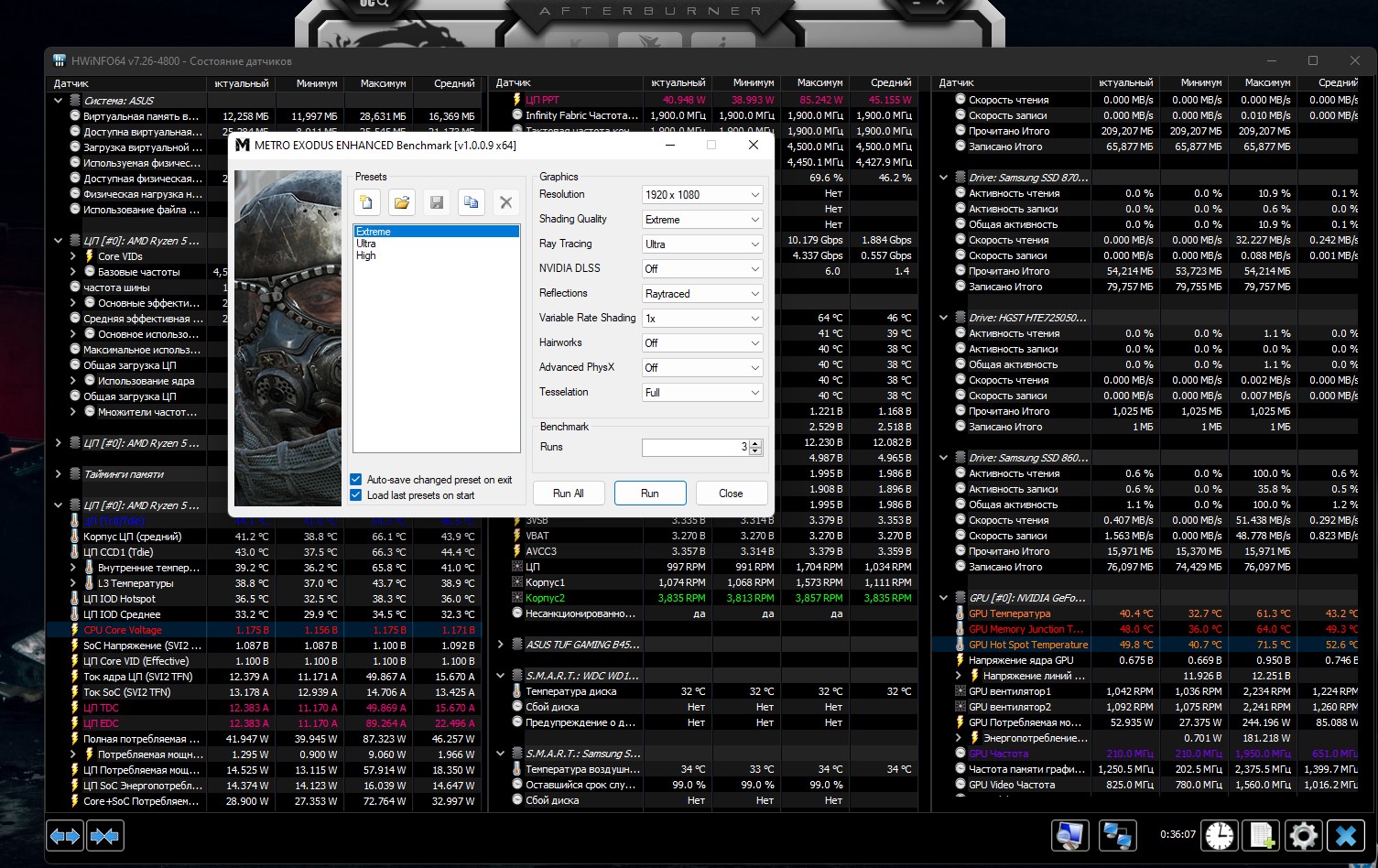
Task: Open HWiNFO sensor settings gear
Action: coord(1304,835)
